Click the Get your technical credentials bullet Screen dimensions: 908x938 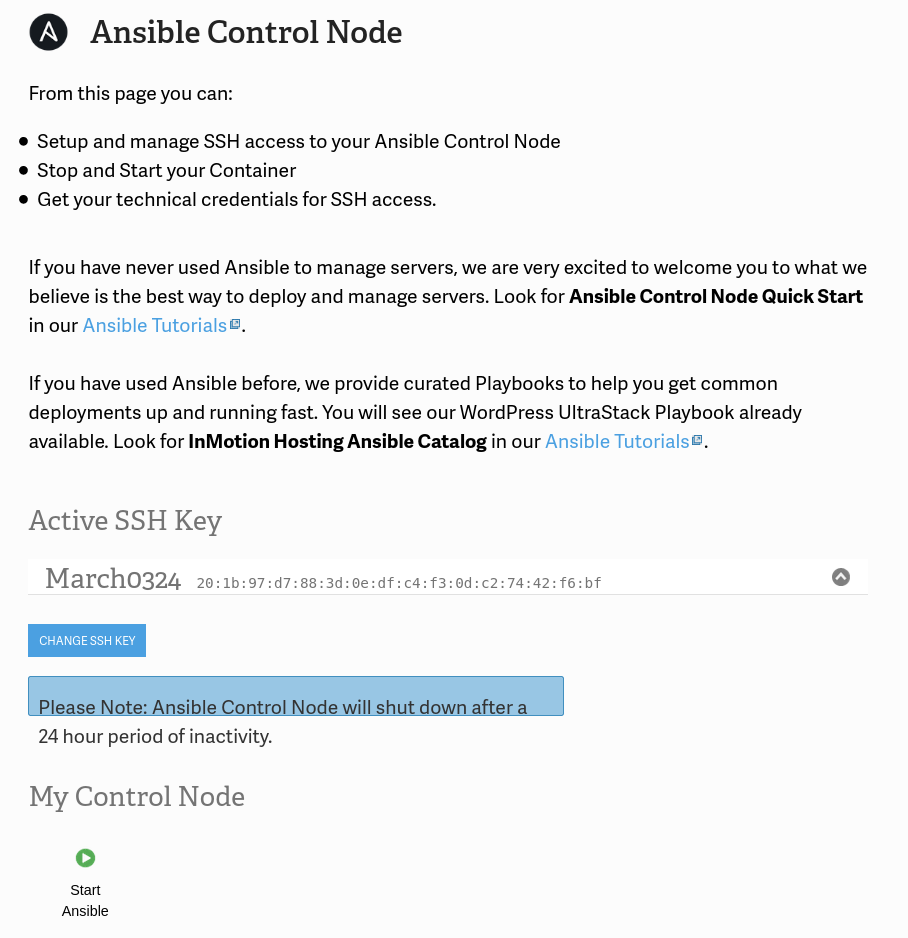coord(236,200)
